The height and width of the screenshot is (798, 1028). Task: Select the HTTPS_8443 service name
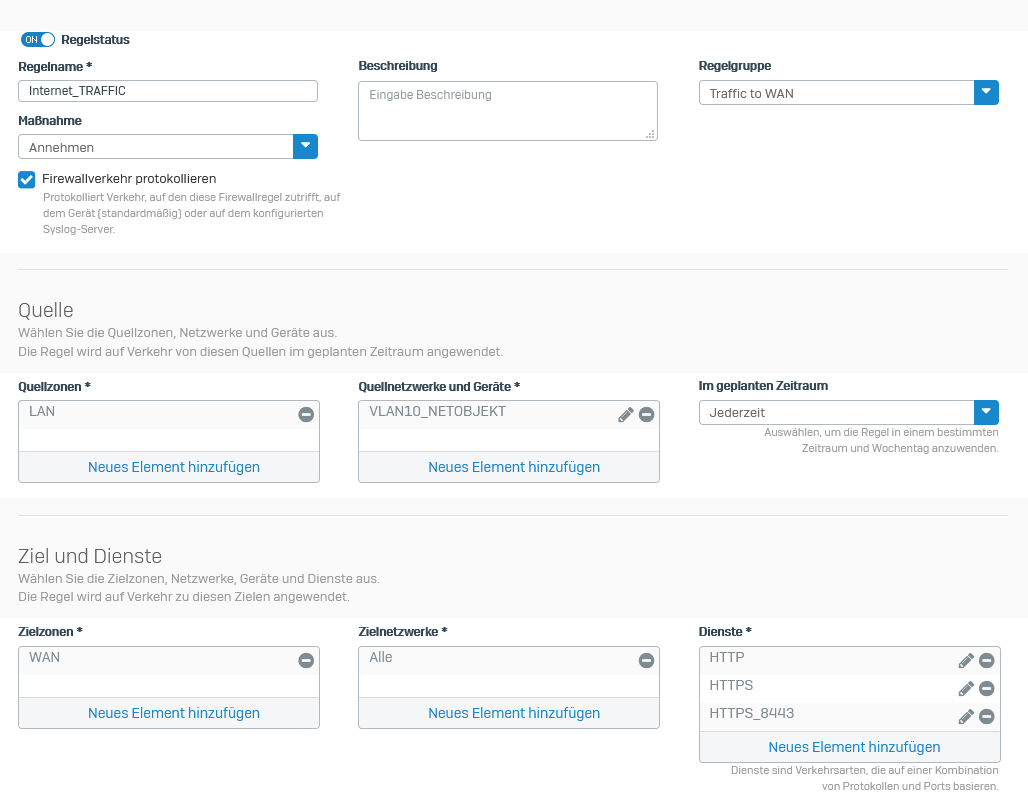click(x=751, y=713)
